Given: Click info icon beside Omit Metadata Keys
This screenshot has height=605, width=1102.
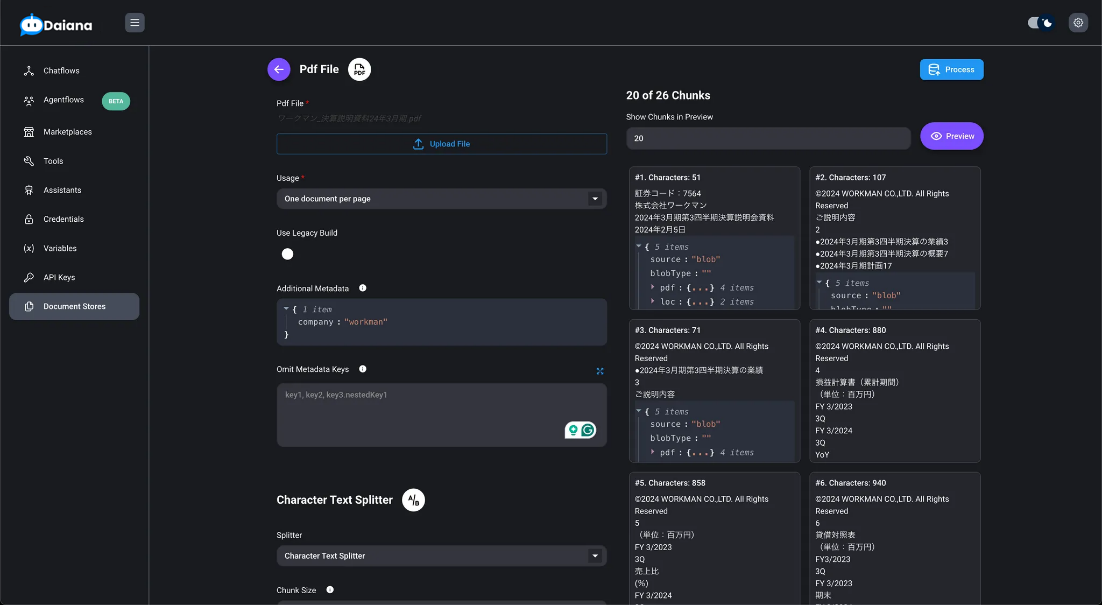Looking at the screenshot, I should click(362, 369).
